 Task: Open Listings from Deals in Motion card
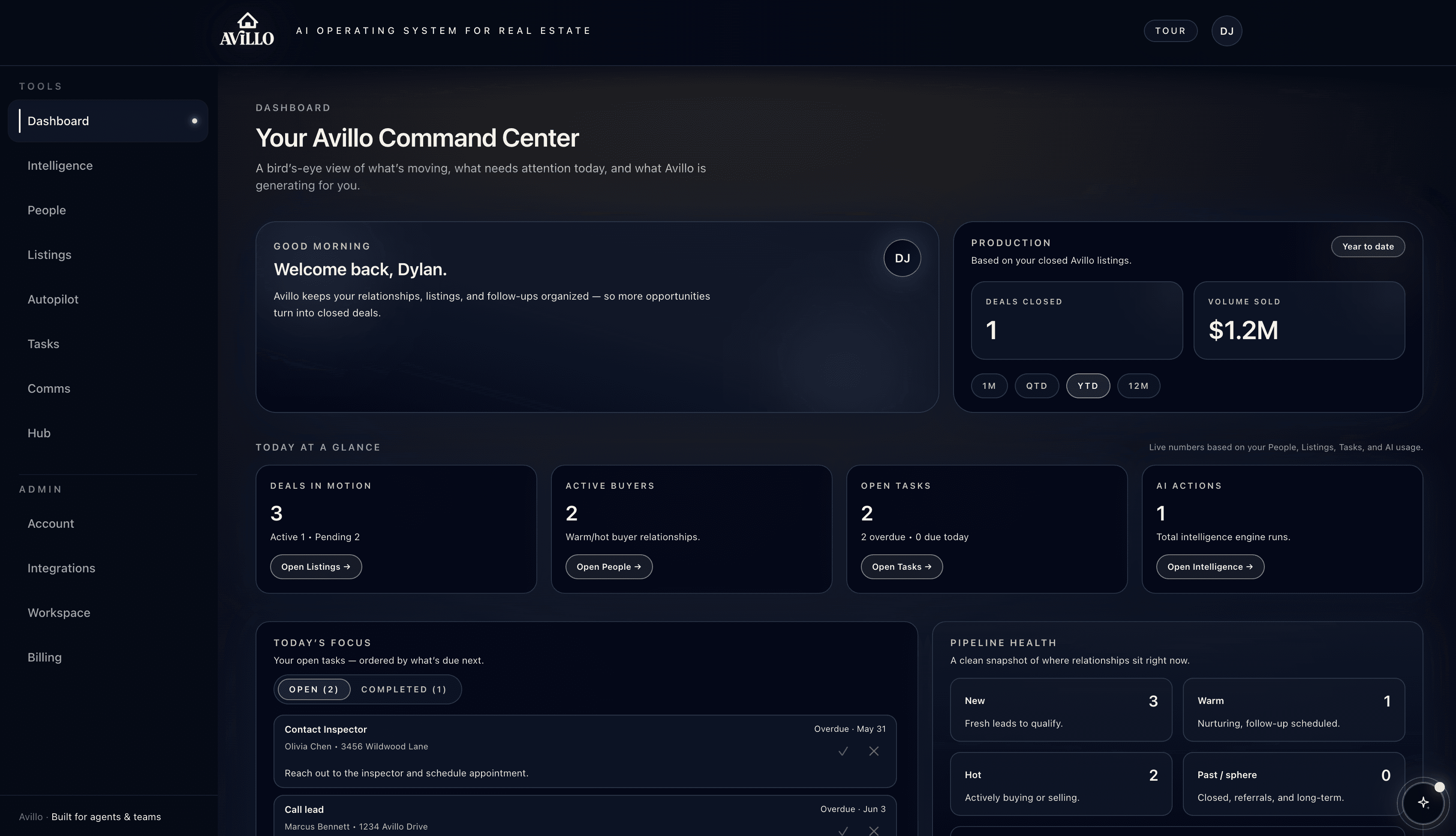tap(316, 567)
